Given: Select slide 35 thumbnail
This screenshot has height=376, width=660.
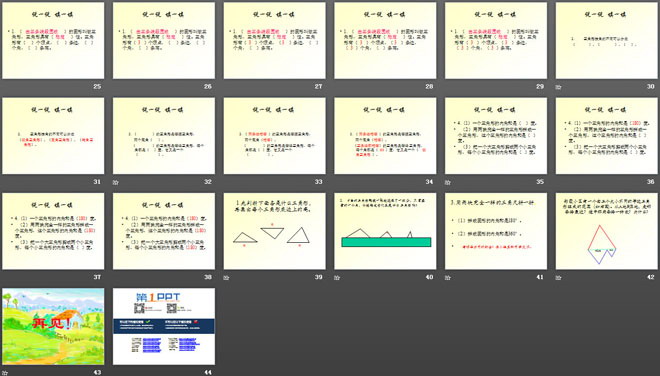Looking at the screenshot, I should pos(496,136).
